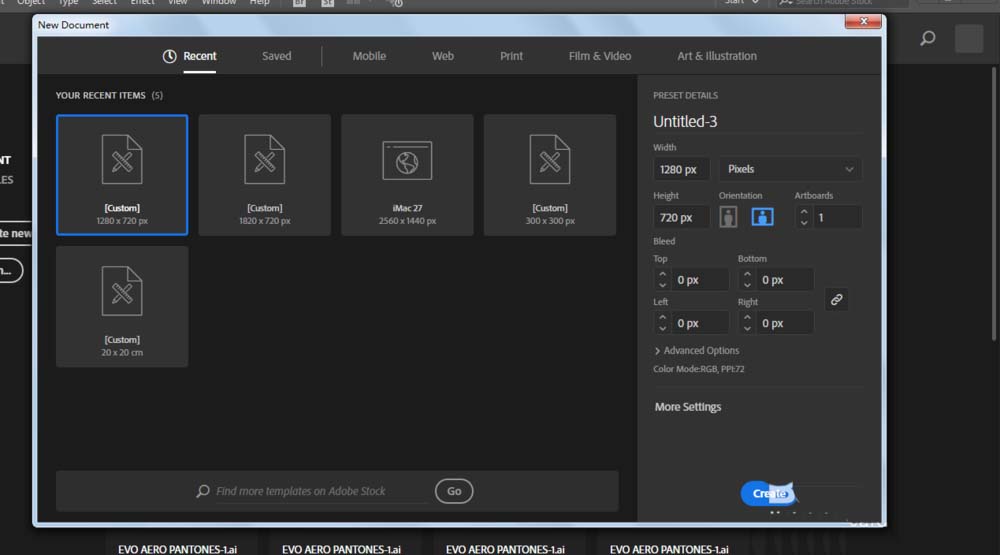The image size is (1000, 555).
Task: Set orientation to landscape
Action: coord(762,218)
